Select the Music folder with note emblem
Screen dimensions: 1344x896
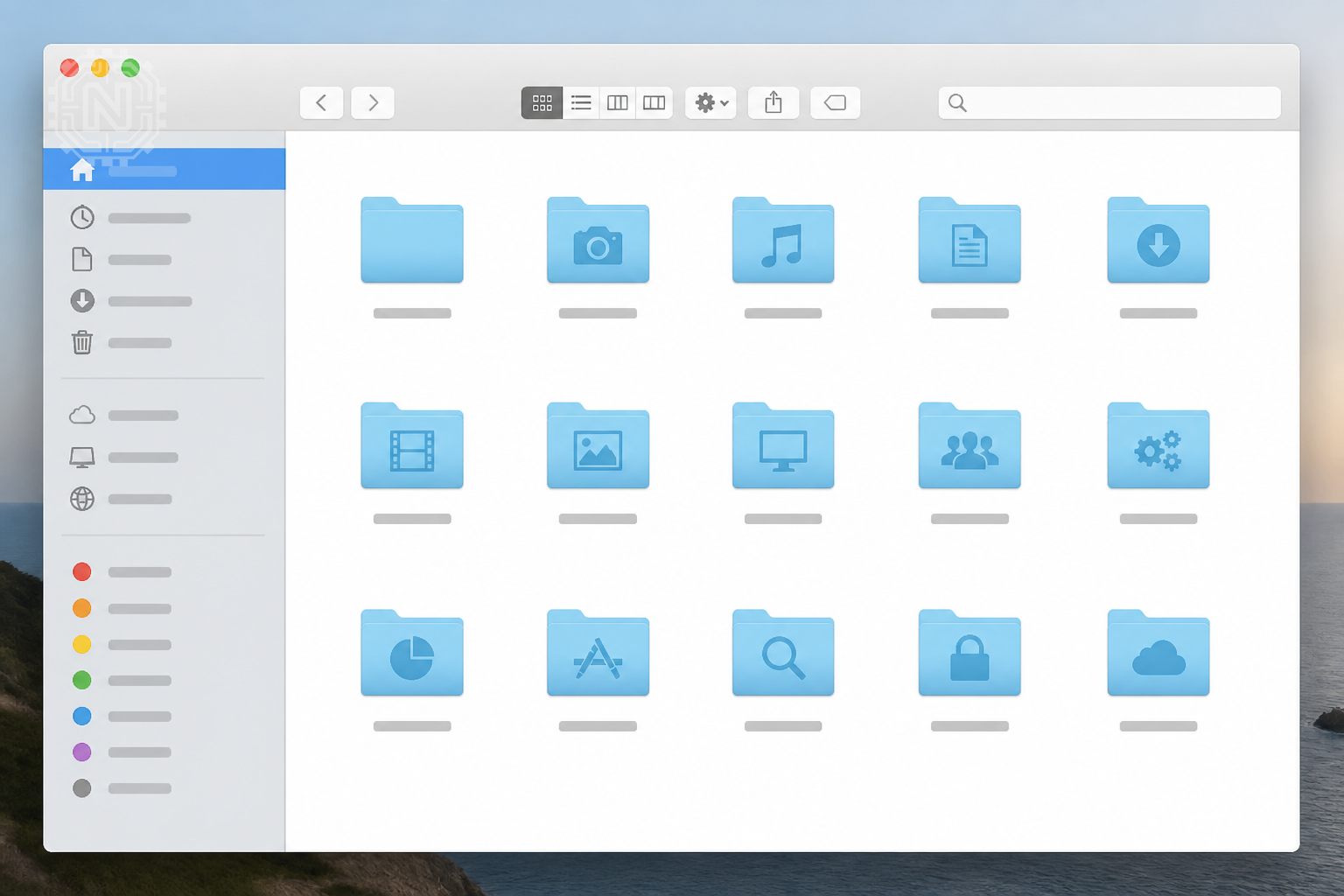click(x=783, y=241)
